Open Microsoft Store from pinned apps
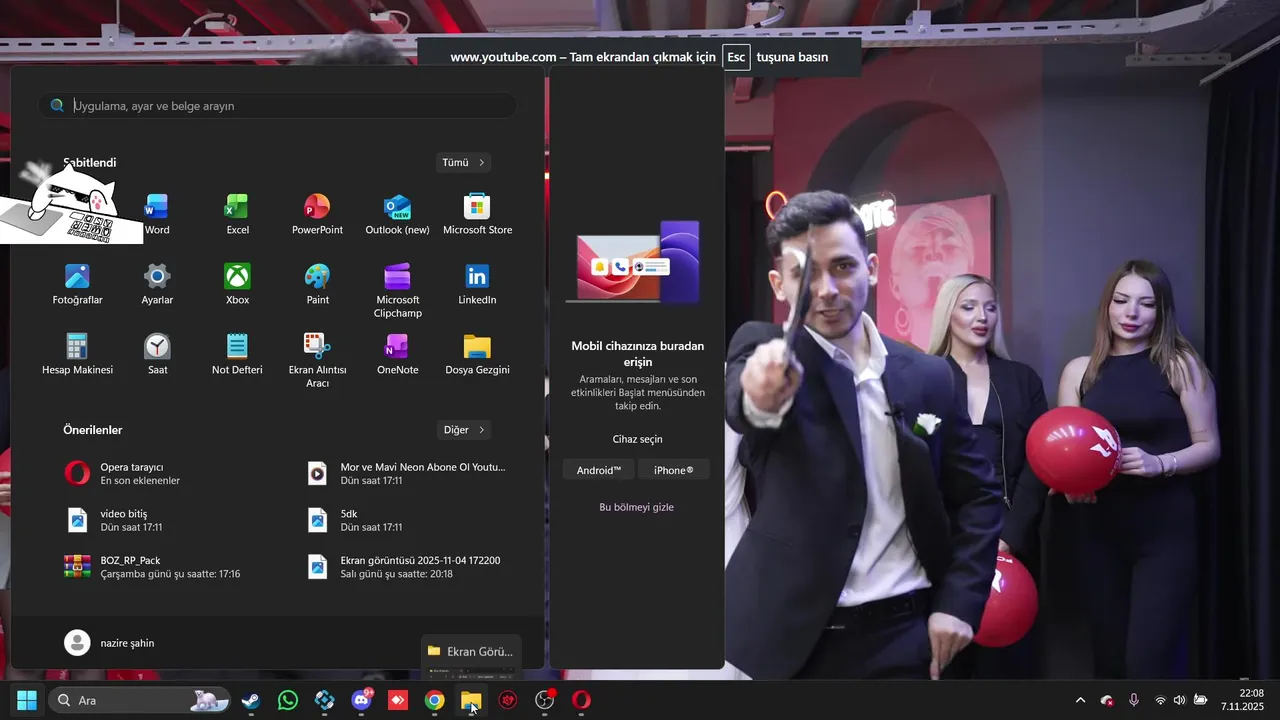The image size is (1280, 720). tap(477, 215)
